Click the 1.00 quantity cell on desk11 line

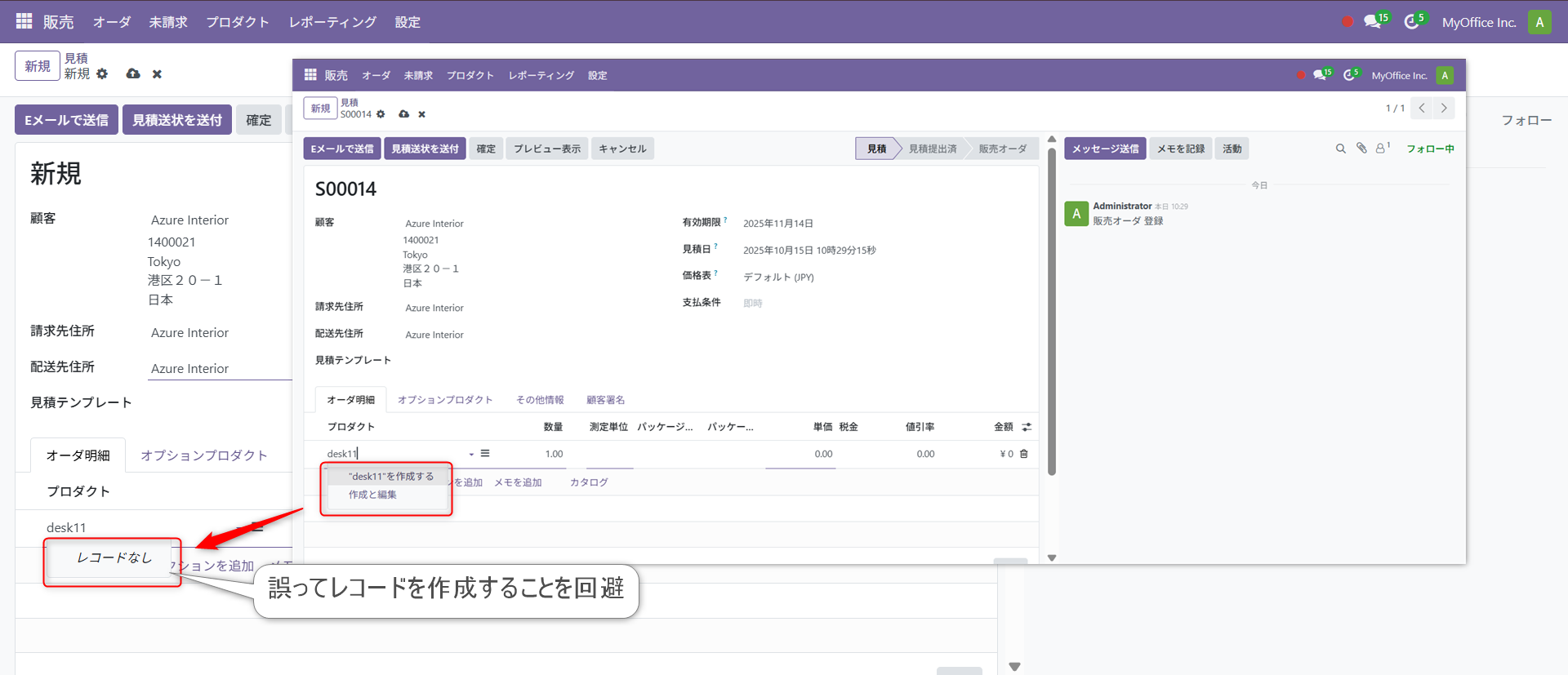(555, 454)
